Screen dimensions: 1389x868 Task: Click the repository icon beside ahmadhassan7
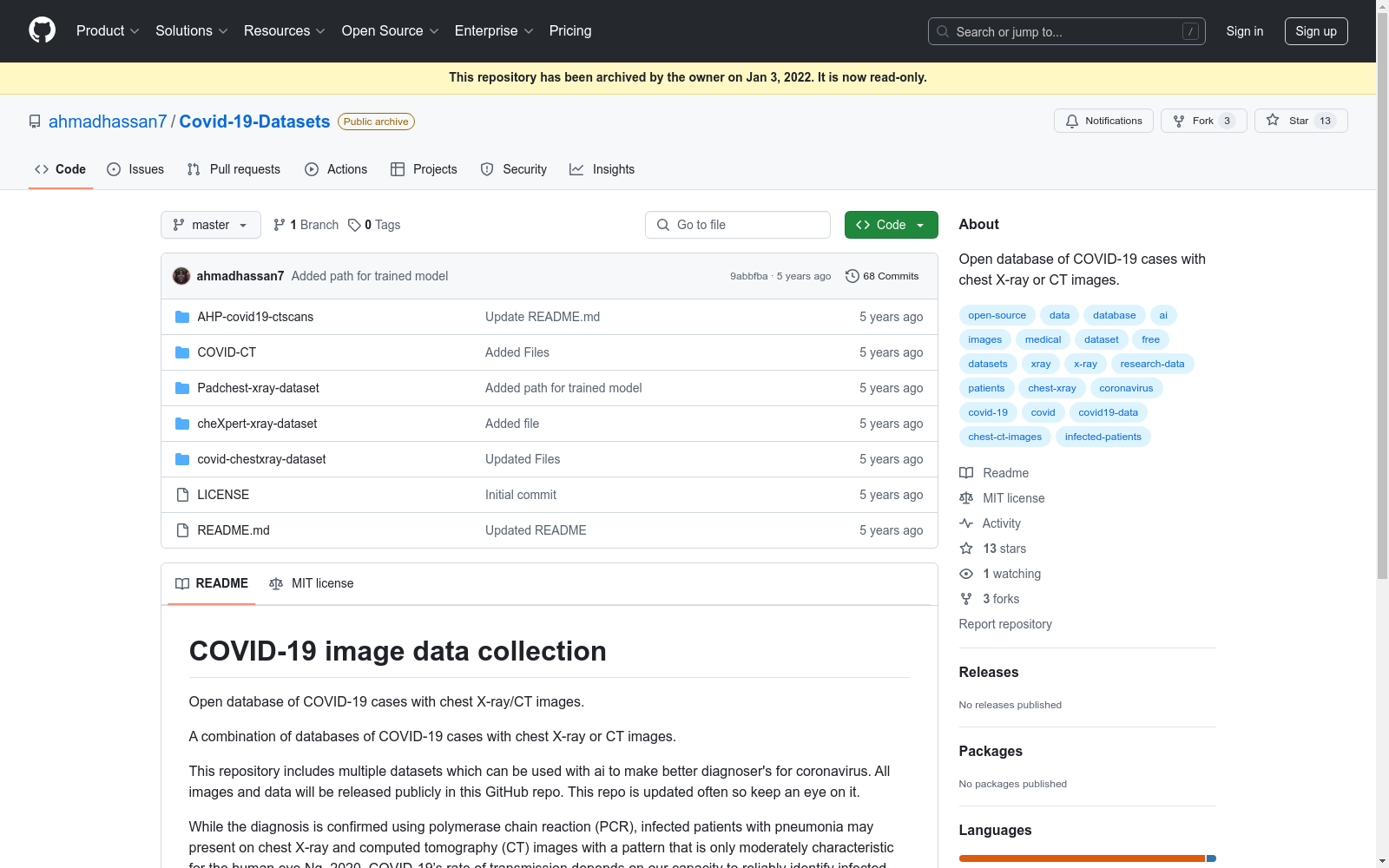click(35, 122)
